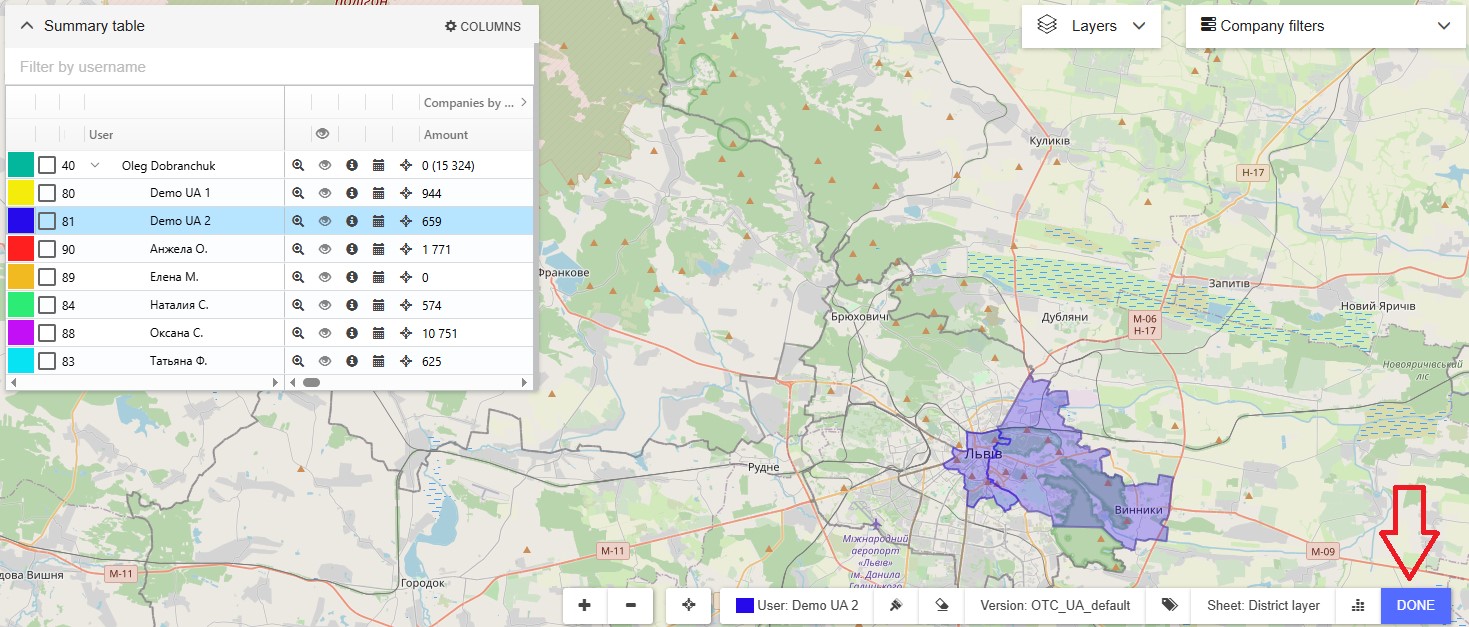The height and width of the screenshot is (627, 1469).
Task: Click crosshair locate icon for Татьяна Ф.
Action: pyautogui.click(x=405, y=361)
